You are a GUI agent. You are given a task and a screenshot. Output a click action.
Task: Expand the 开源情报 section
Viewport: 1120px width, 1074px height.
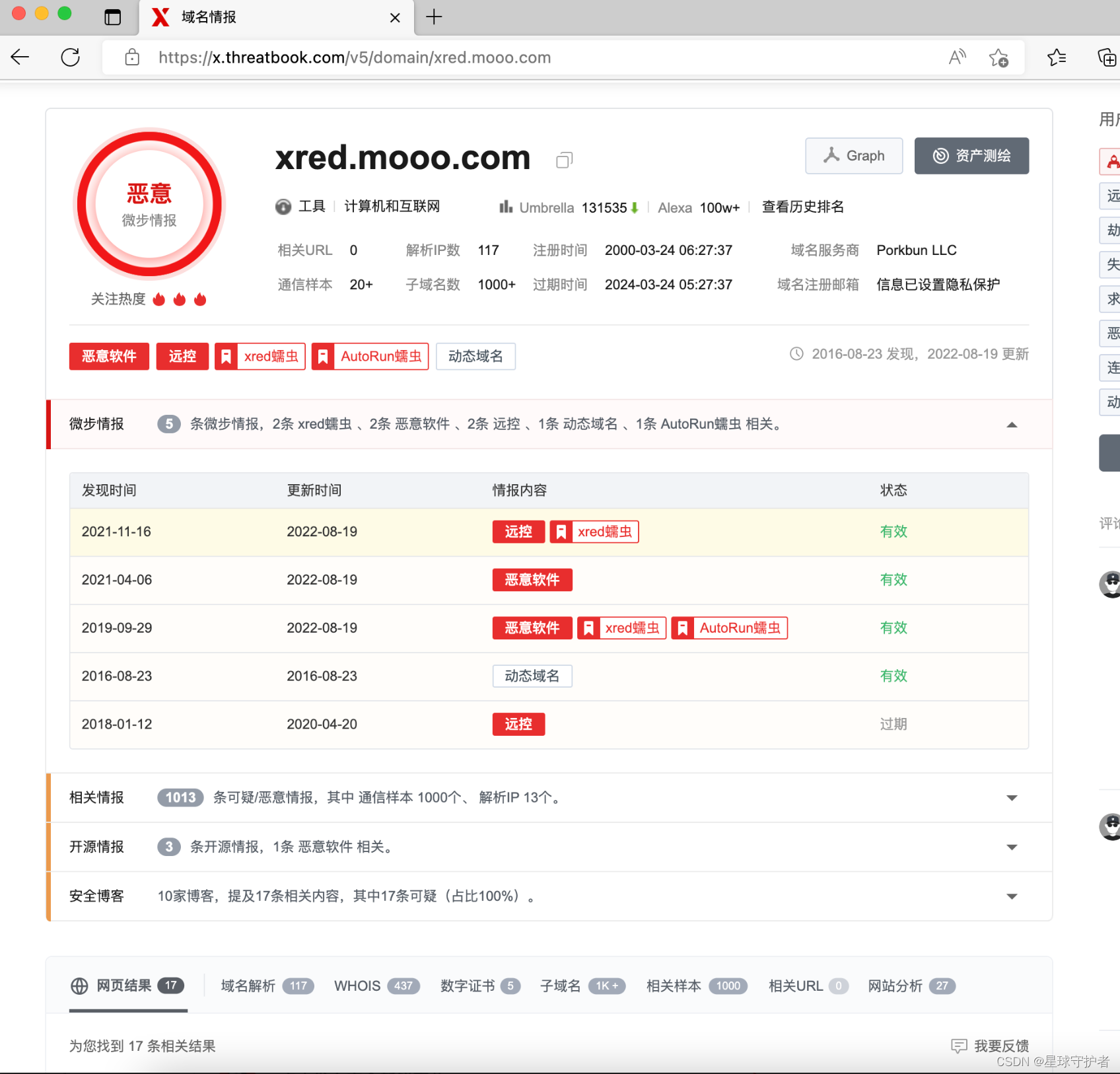(1012, 847)
